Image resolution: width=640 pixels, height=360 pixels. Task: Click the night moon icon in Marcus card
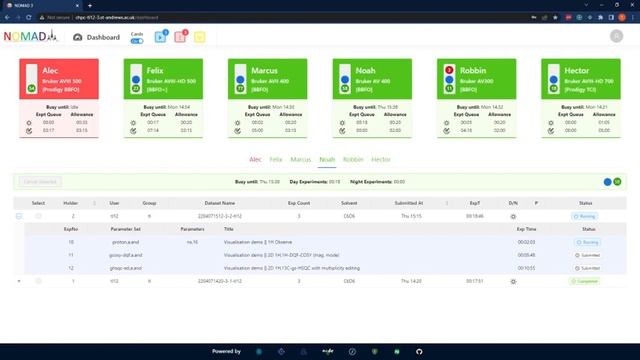pyautogui.click(x=238, y=131)
